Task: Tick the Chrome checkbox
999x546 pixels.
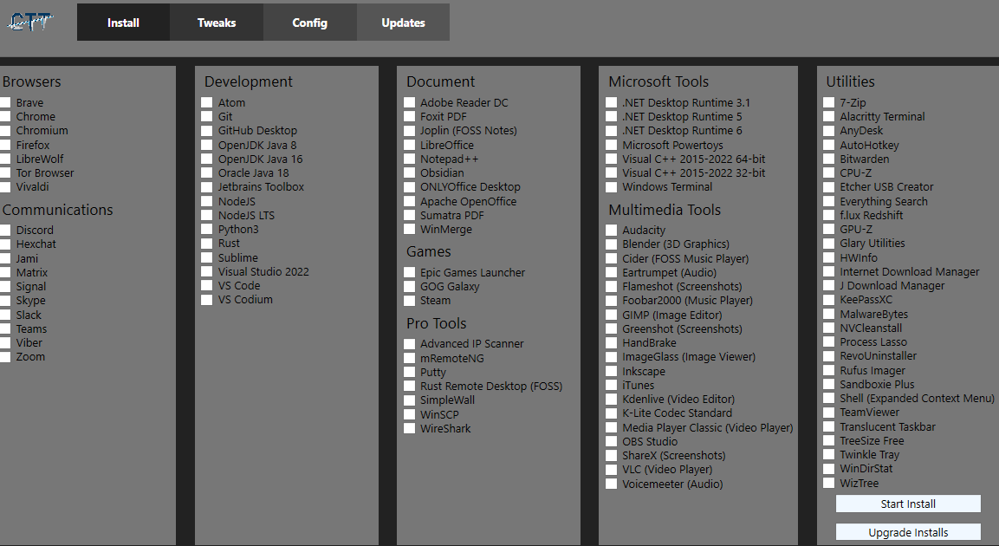Action: (x=5, y=117)
